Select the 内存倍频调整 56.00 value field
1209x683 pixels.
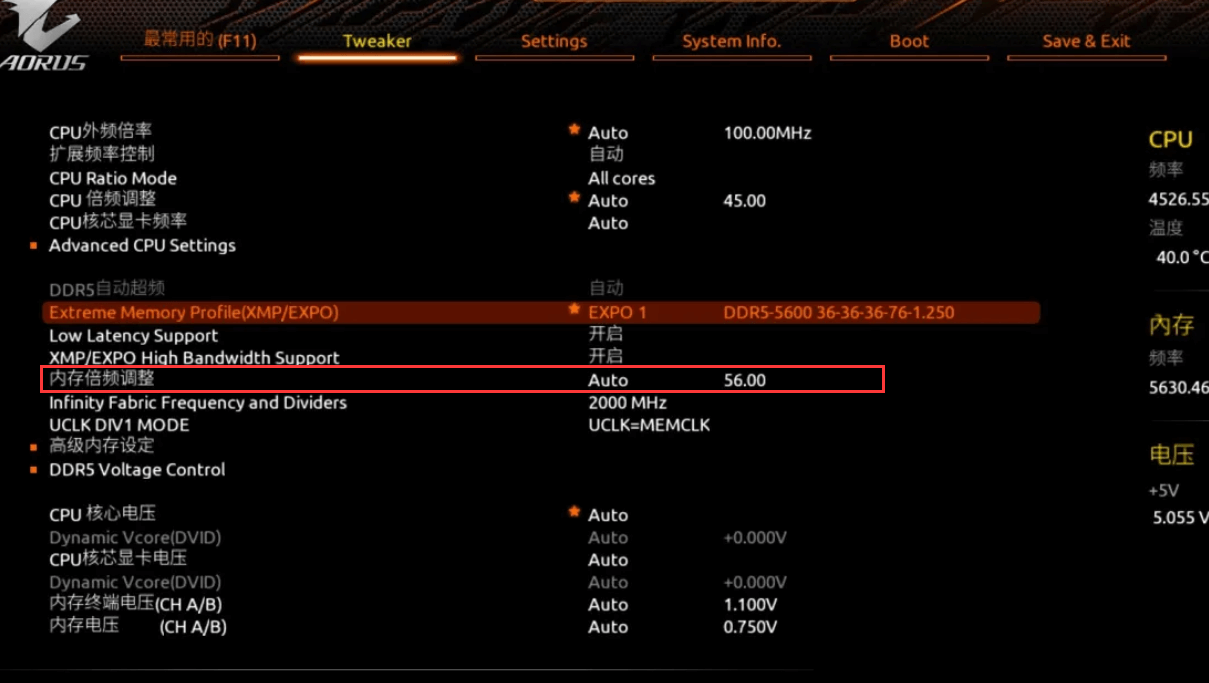[x=744, y=380]
